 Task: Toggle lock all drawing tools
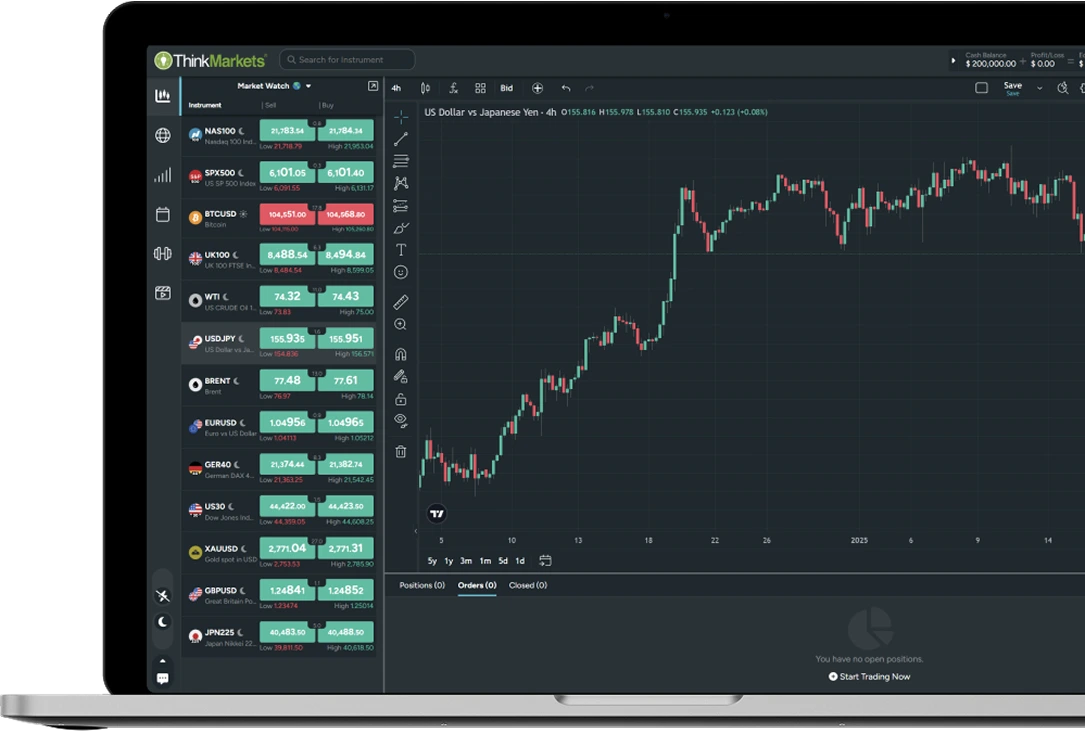tap(401, 399)
